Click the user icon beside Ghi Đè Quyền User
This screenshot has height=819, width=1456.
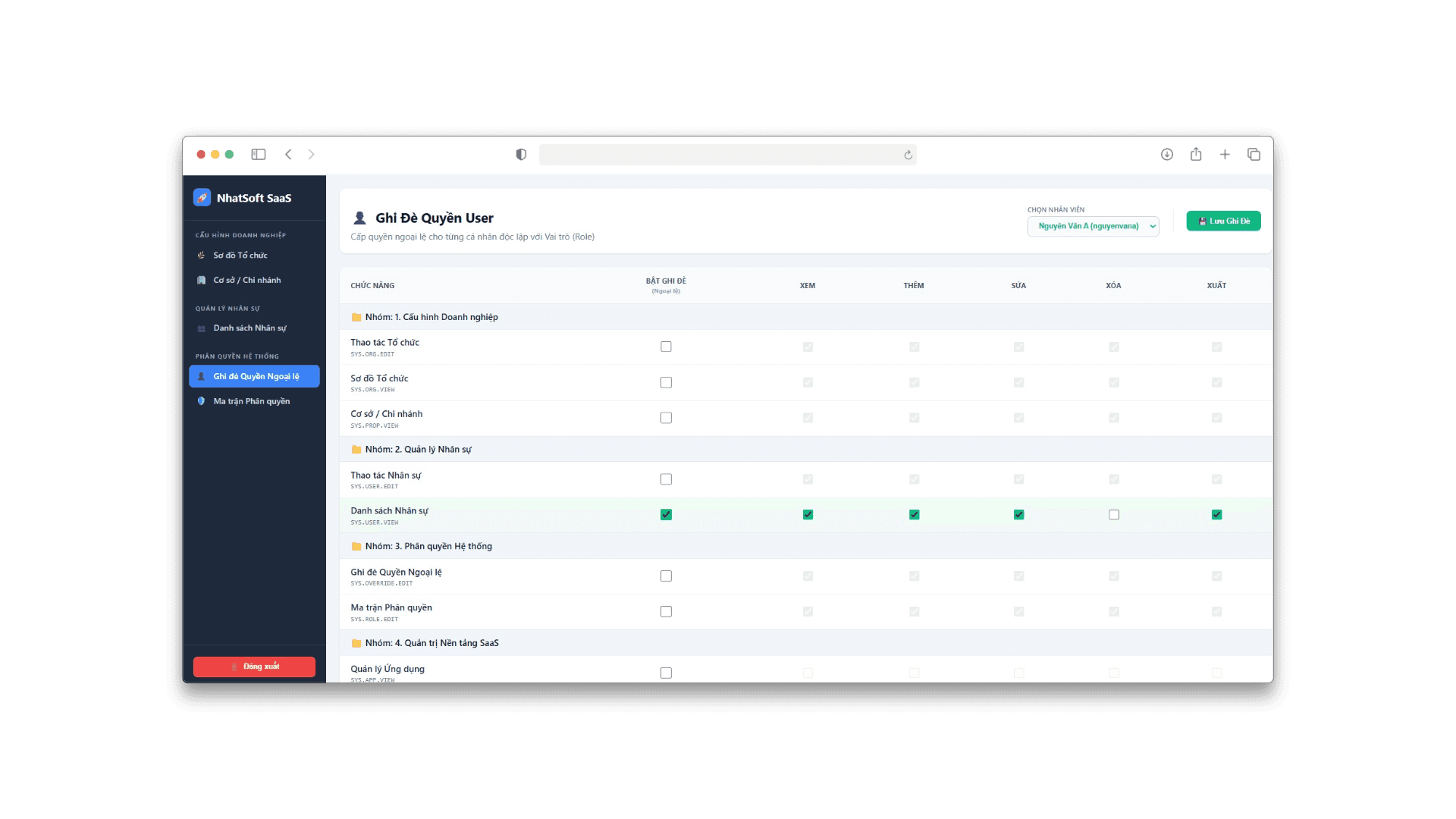click(359, 218)
